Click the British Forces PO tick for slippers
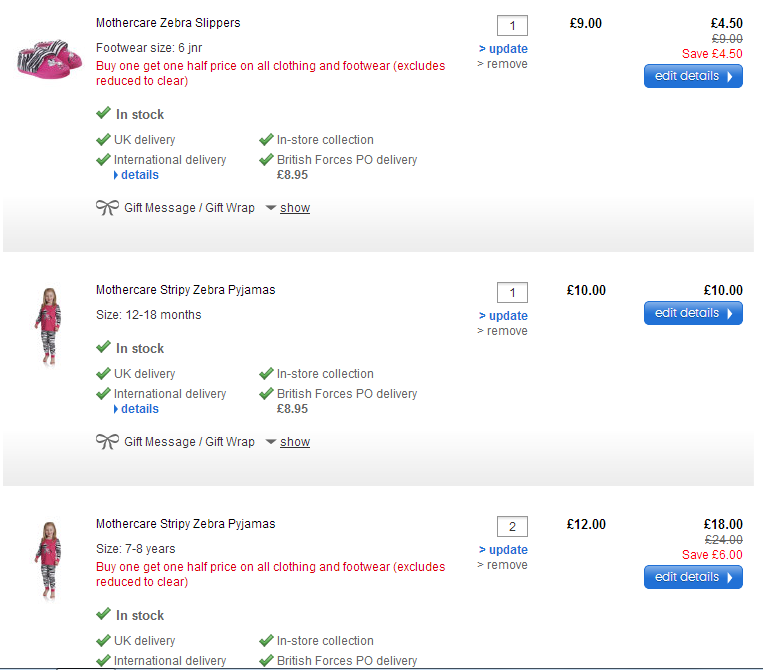This screenshot has width=763, height=670. (x=266, y=160)
